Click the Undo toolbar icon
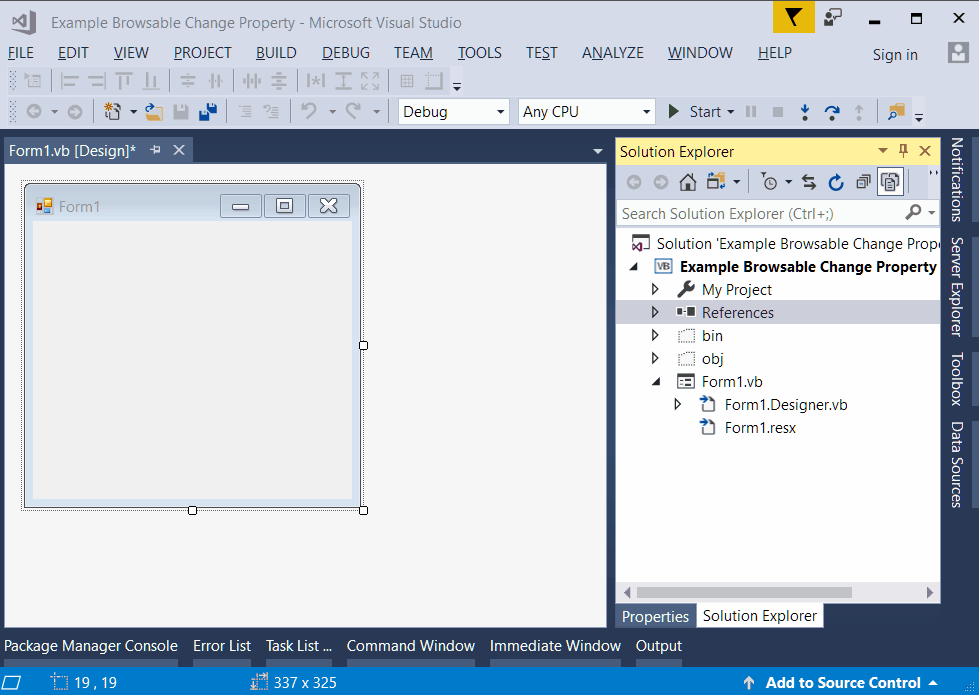979x695 pixels. click(308, 111)
